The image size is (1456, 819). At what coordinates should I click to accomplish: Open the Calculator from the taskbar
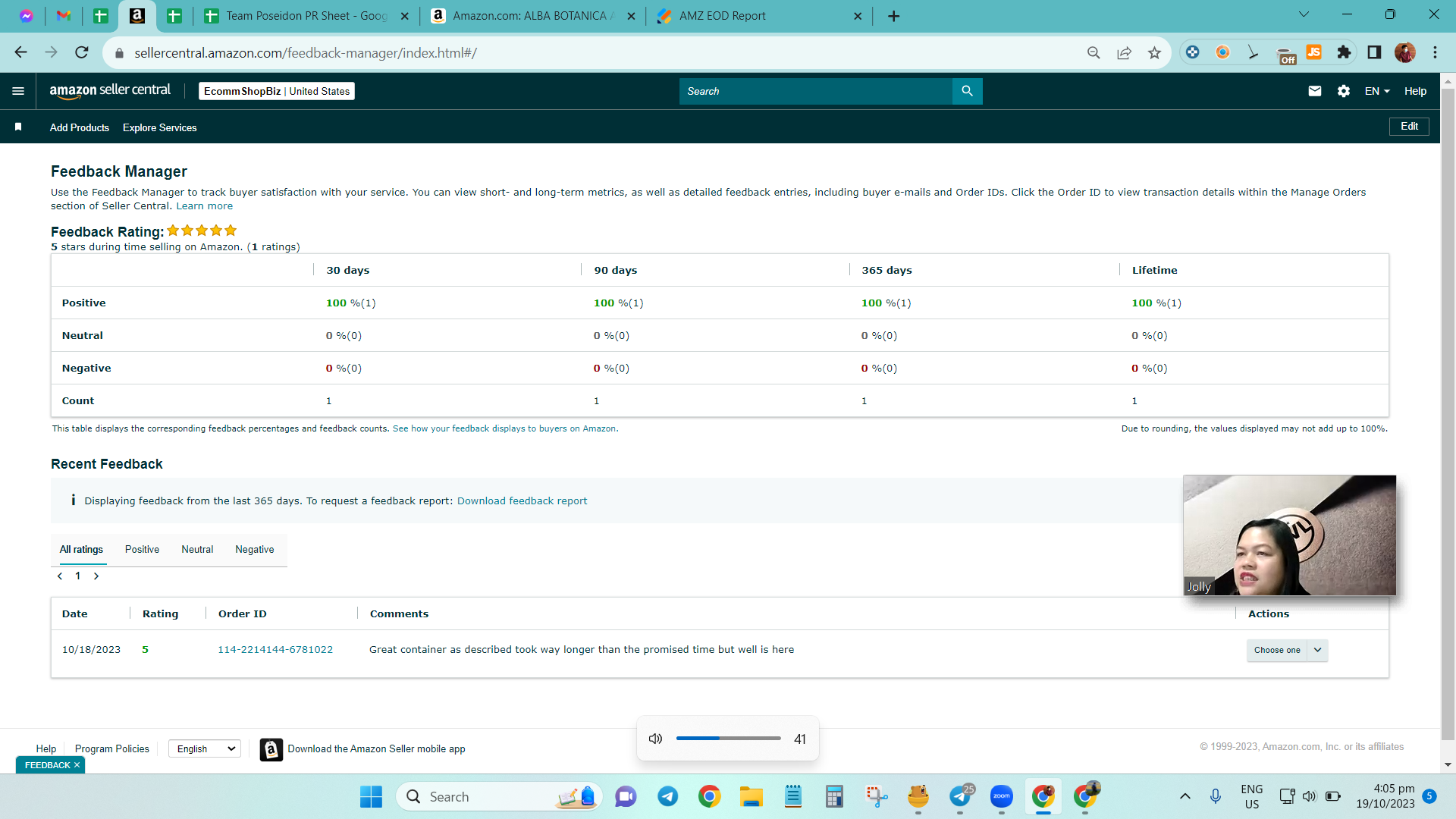click(x=834, y=796)
